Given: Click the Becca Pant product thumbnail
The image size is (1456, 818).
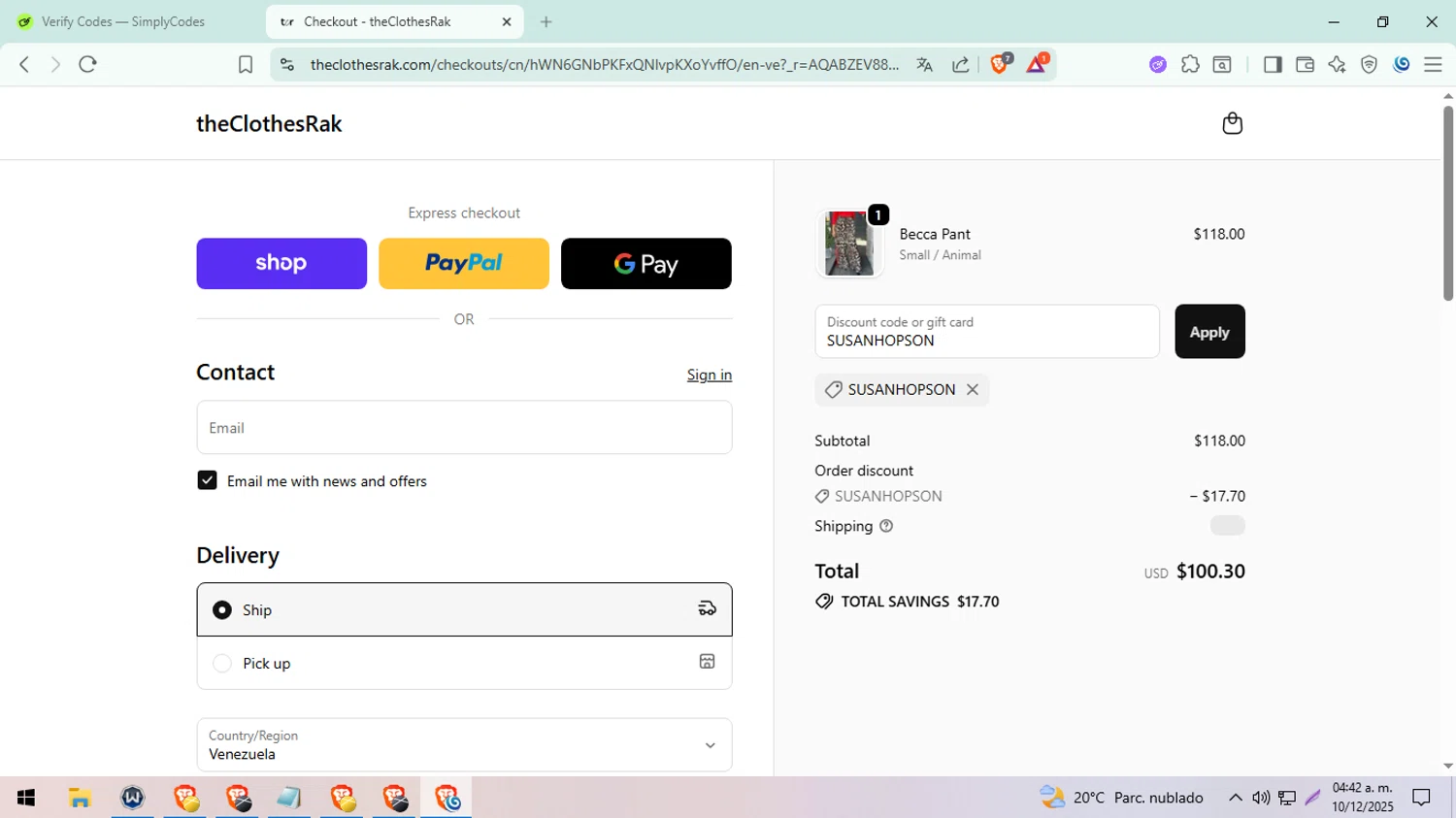Looking at the screenshot, I should tap(848, 245).
